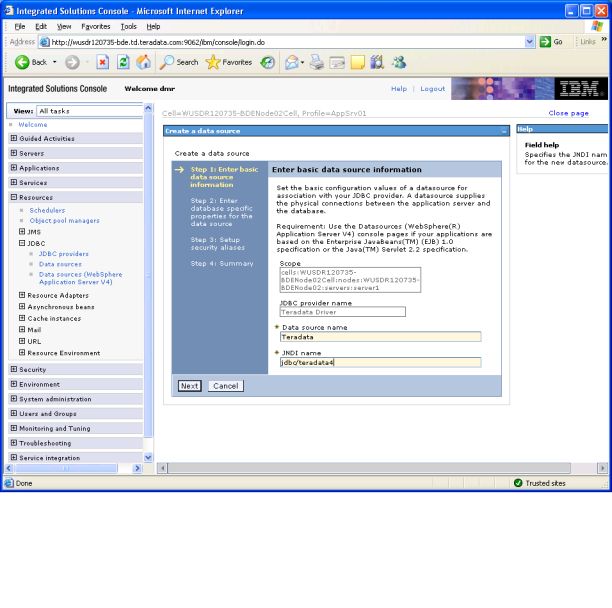Open Search from the toolbar
Viewport: 612px width, 608px height.
pyautogui.click(x=179, y=62)
